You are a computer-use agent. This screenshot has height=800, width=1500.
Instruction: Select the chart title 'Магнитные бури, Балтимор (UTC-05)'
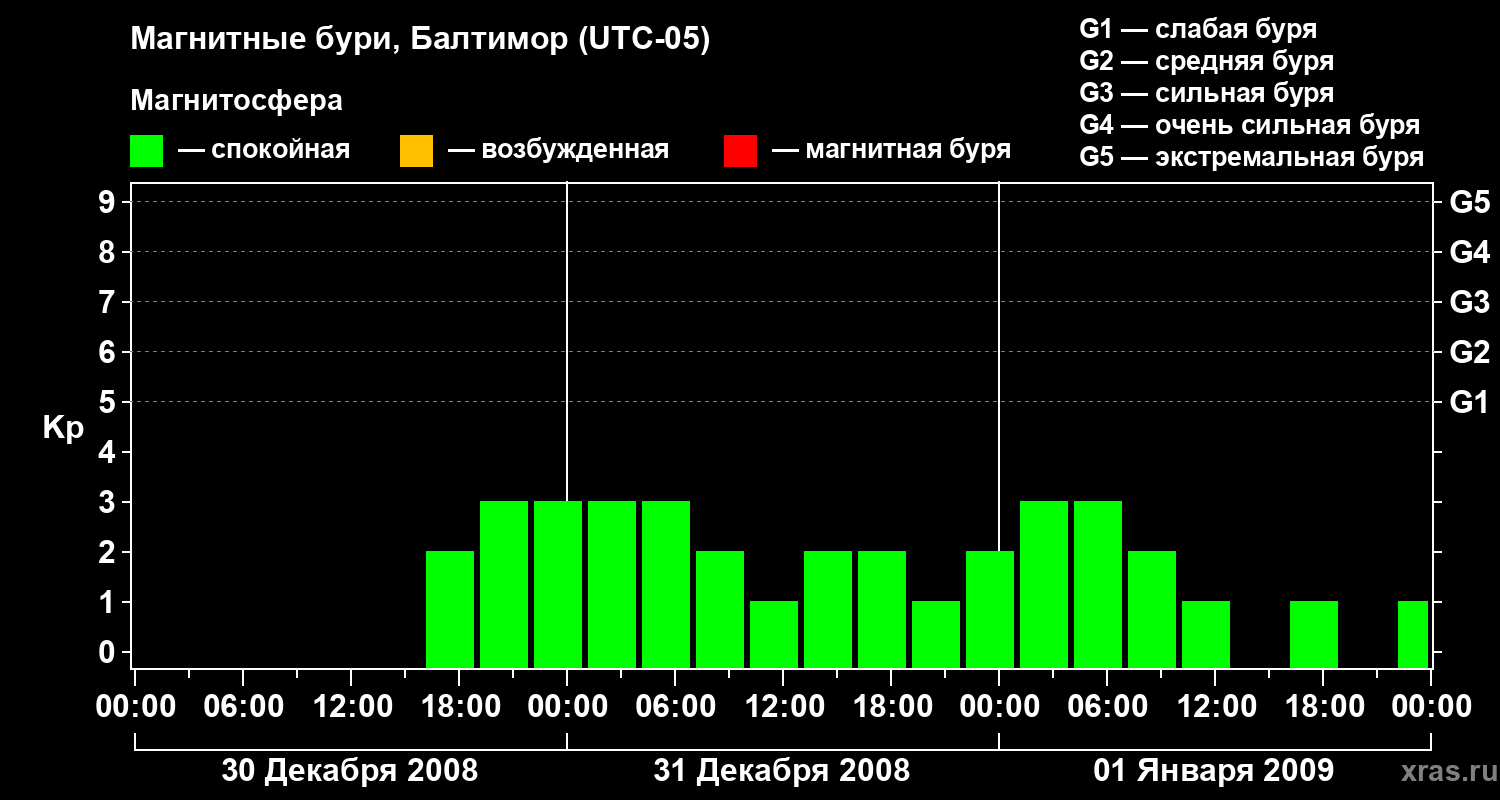click(x=420, y=40)
